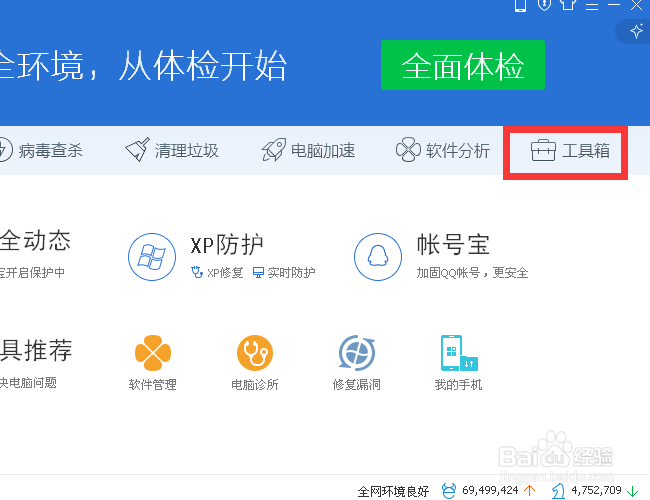Close the window

[636, 5]
